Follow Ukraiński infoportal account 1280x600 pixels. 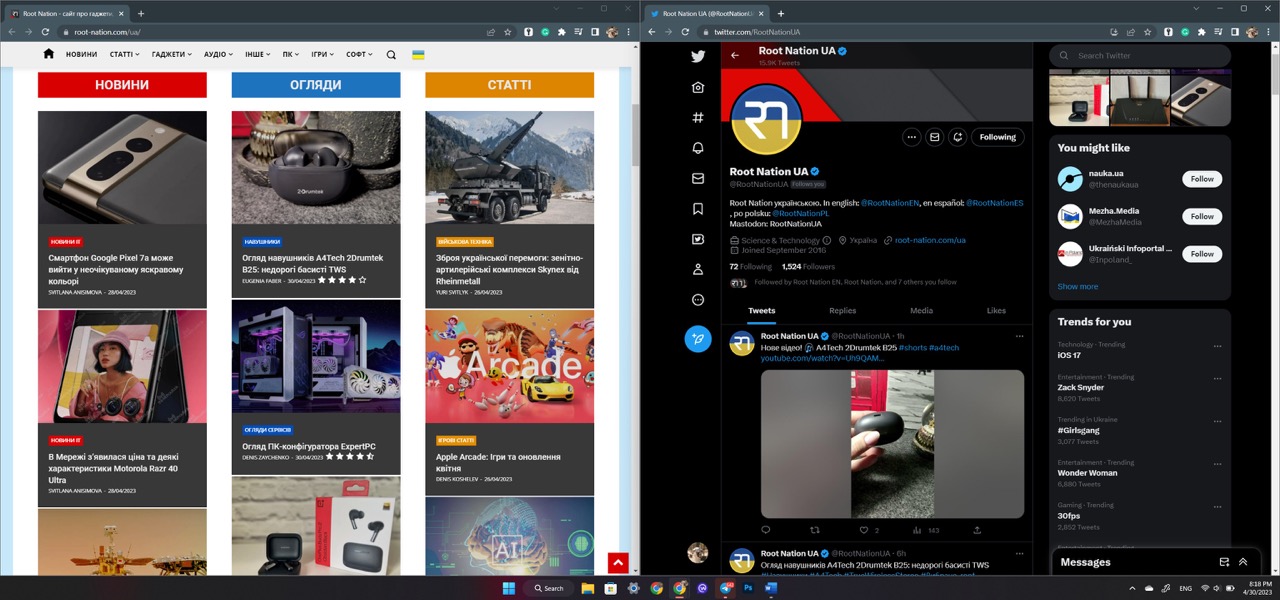point(1202,254)
